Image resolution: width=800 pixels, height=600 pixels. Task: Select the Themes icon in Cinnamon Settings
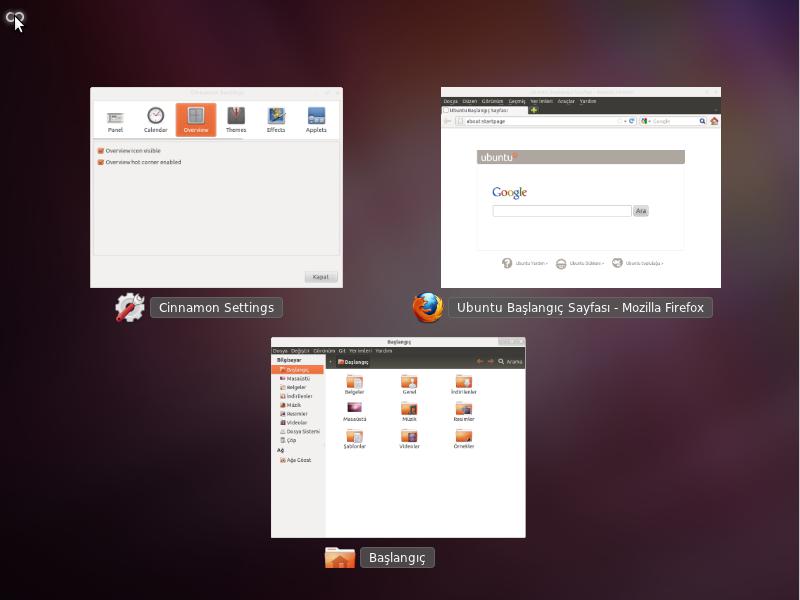pos(236,117)
